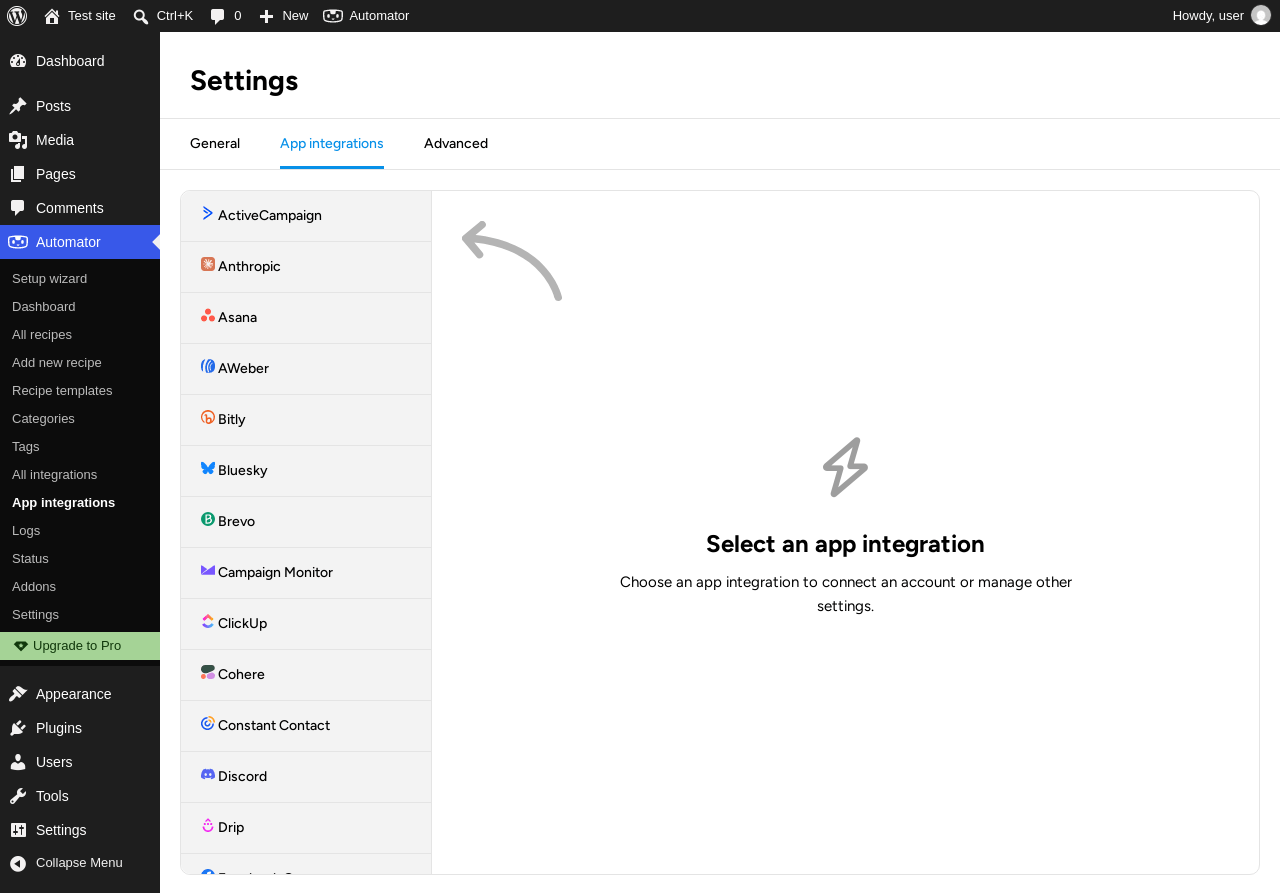Click the user avatar next to Howdy

coord(1261,15)
